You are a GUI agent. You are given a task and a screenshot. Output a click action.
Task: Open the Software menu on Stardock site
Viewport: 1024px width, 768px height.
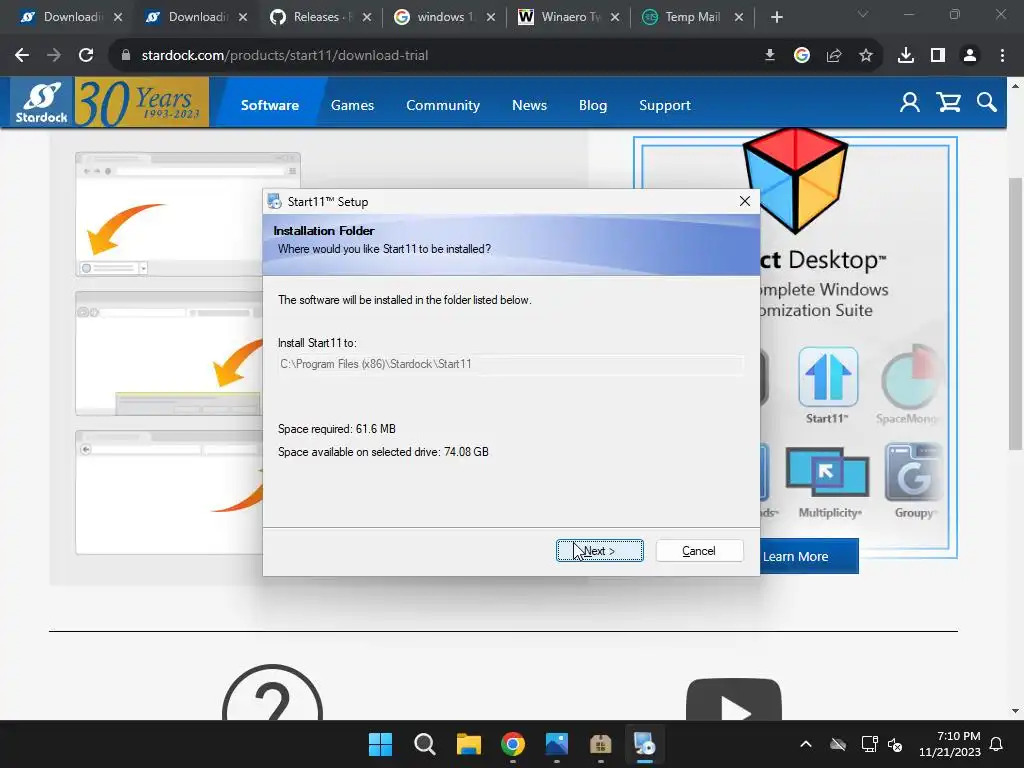[x=270, y=105]
